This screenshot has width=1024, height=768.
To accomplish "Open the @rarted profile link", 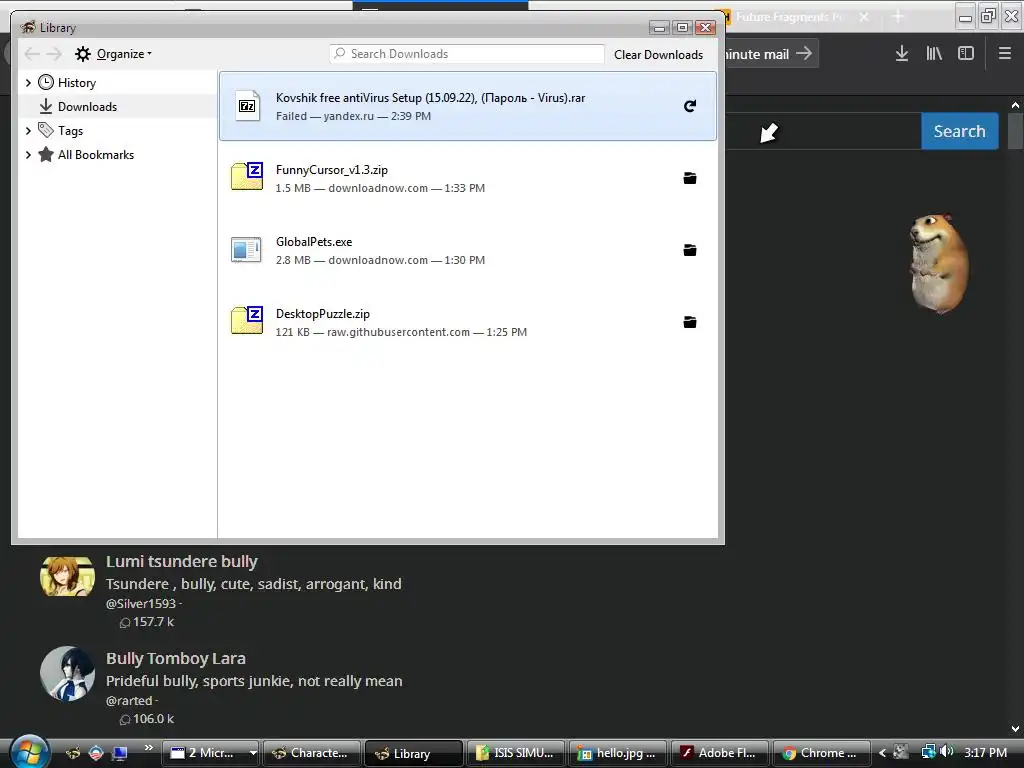I will (129, 701).
